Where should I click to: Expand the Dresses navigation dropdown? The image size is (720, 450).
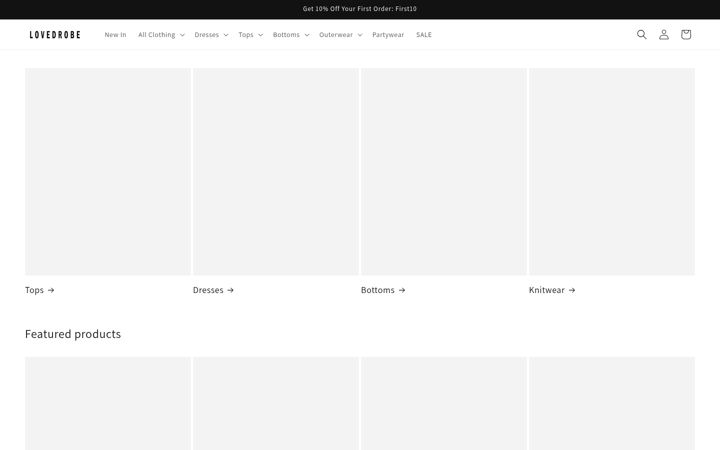coord(211,34)
